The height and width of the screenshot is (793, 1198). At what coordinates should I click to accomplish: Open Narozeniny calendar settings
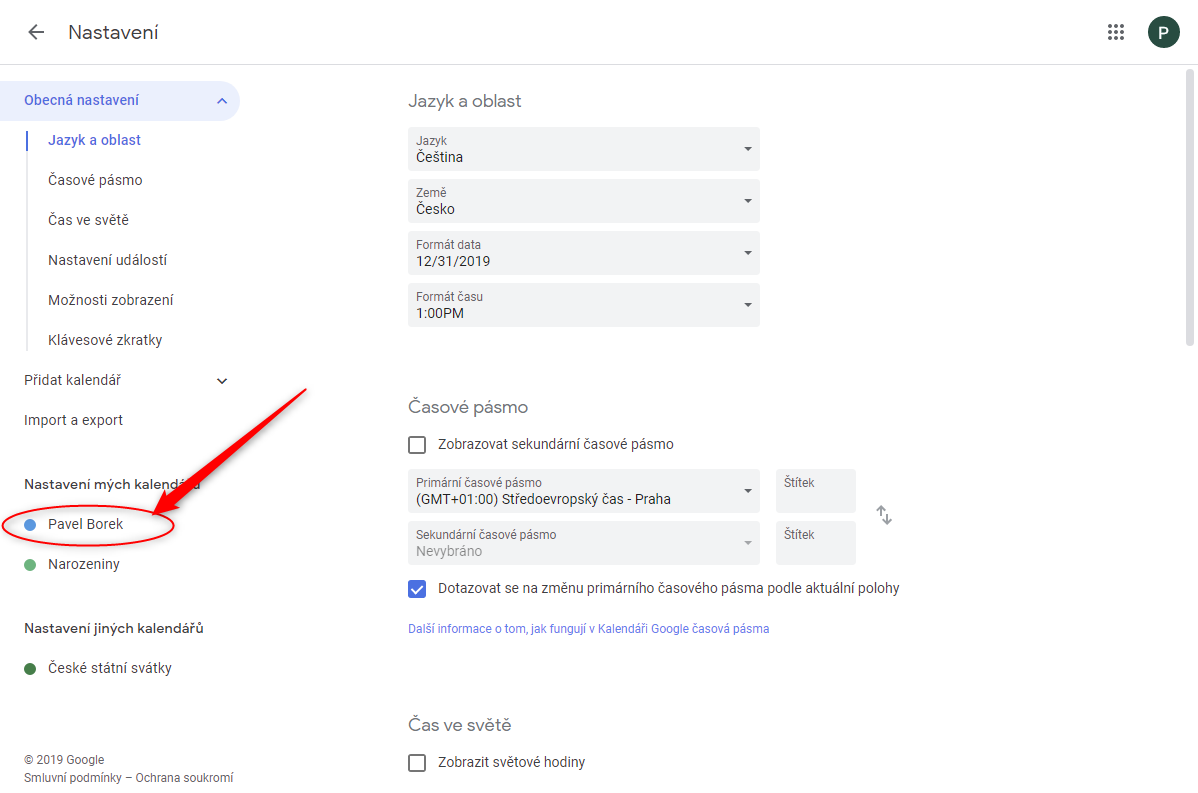click(84, 565)
